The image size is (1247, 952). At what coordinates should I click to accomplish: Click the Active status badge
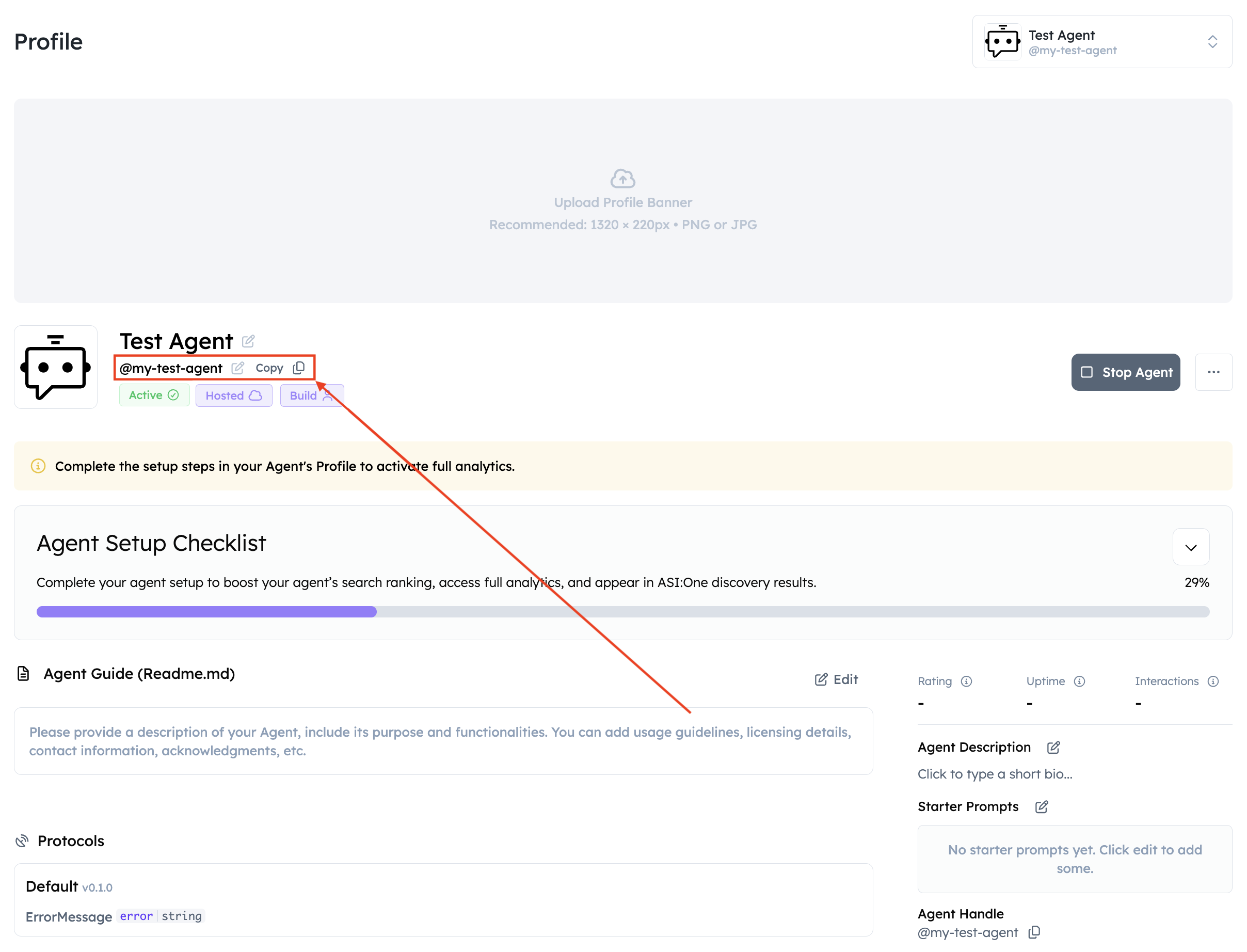[x=154, y=395]
